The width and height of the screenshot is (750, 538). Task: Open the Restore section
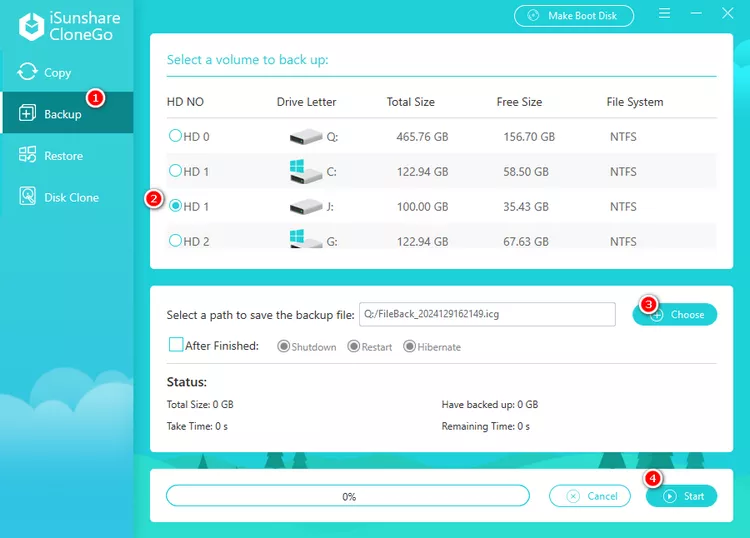click(x=67, y=155)
